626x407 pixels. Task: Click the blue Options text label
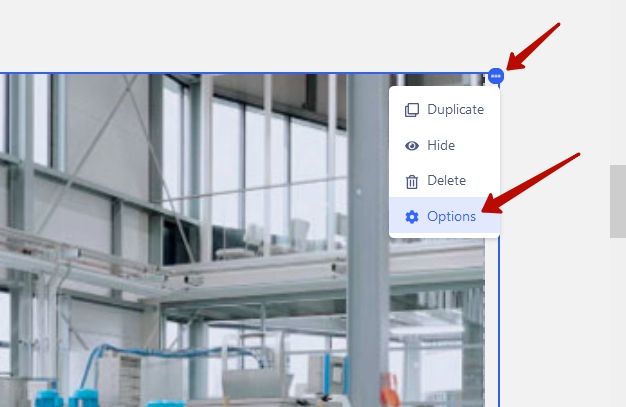[x=452, y=216]
